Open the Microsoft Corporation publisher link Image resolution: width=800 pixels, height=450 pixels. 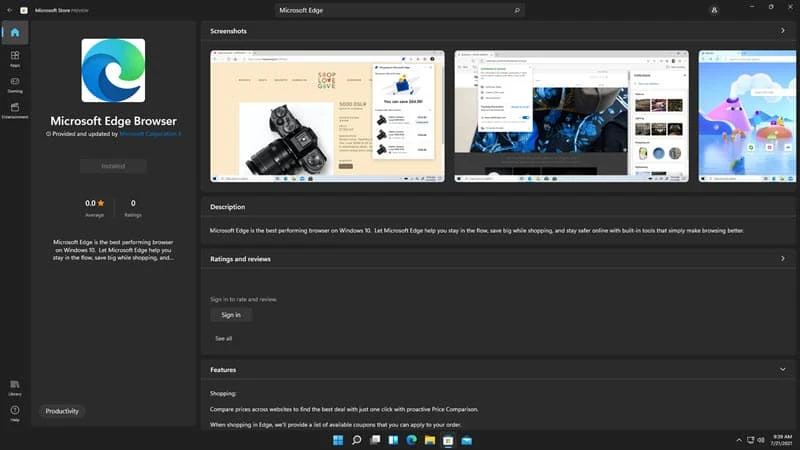coord(150,134)
